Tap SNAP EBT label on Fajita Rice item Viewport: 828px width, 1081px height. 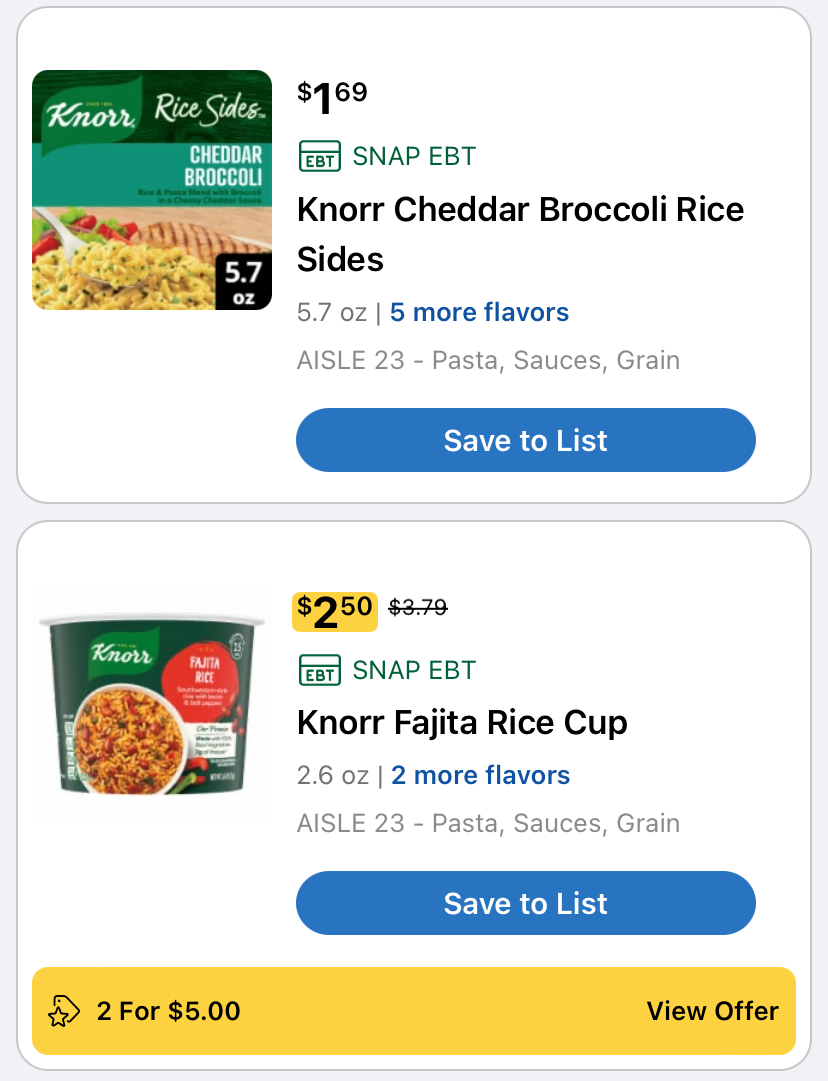[x=414, y=670]
